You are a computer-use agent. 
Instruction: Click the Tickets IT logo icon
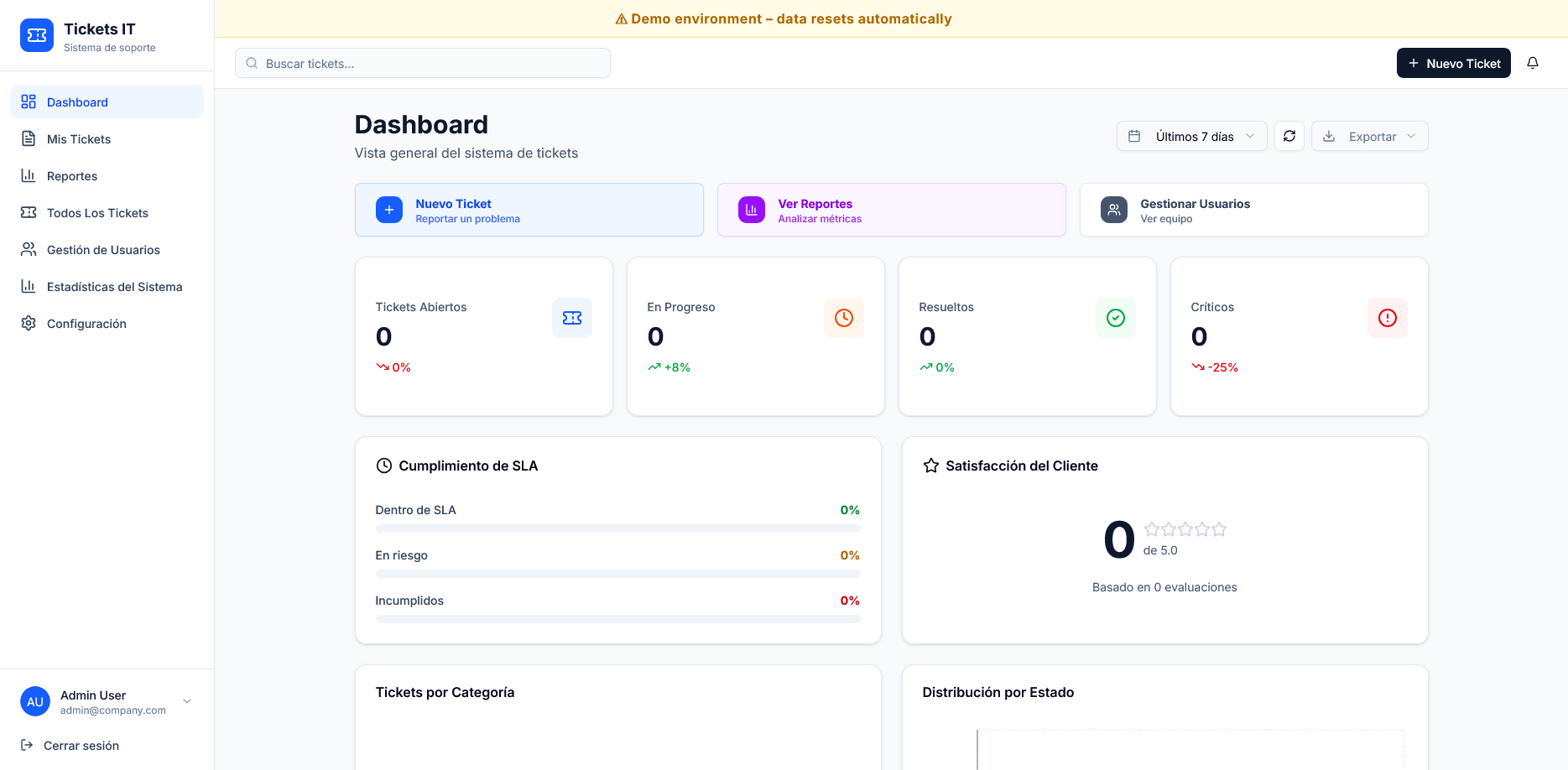(36, 35)
